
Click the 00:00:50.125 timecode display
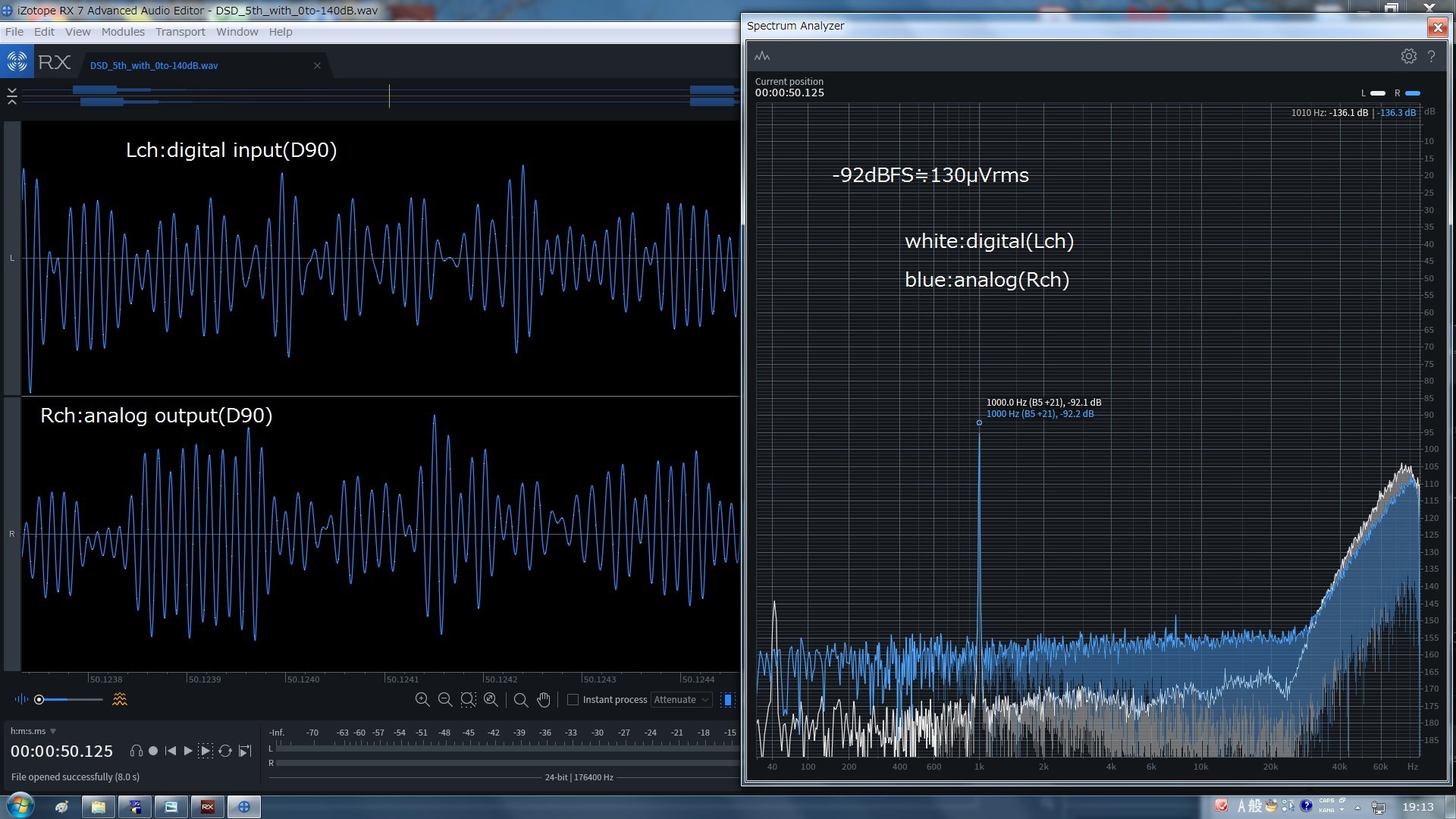pyautogui.click(x=61, y=752)
